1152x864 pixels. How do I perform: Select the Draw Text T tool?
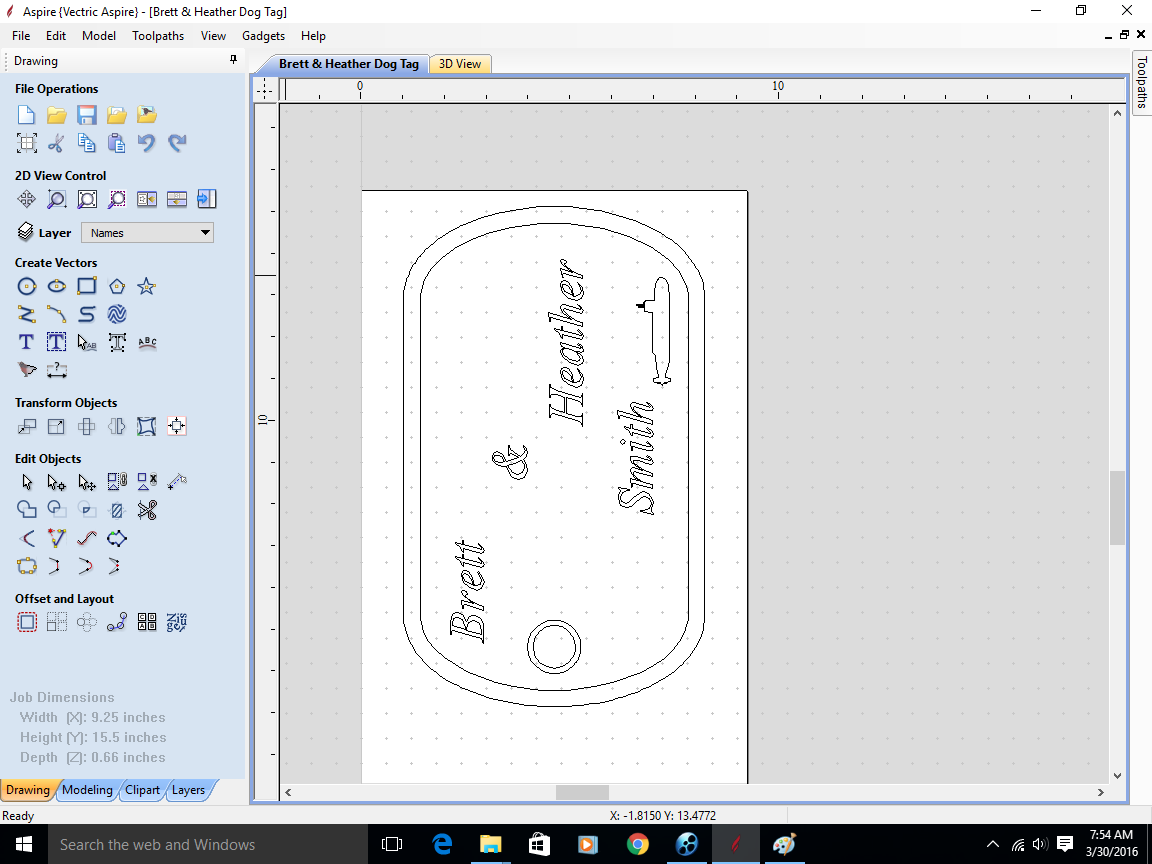pos(26,342)
